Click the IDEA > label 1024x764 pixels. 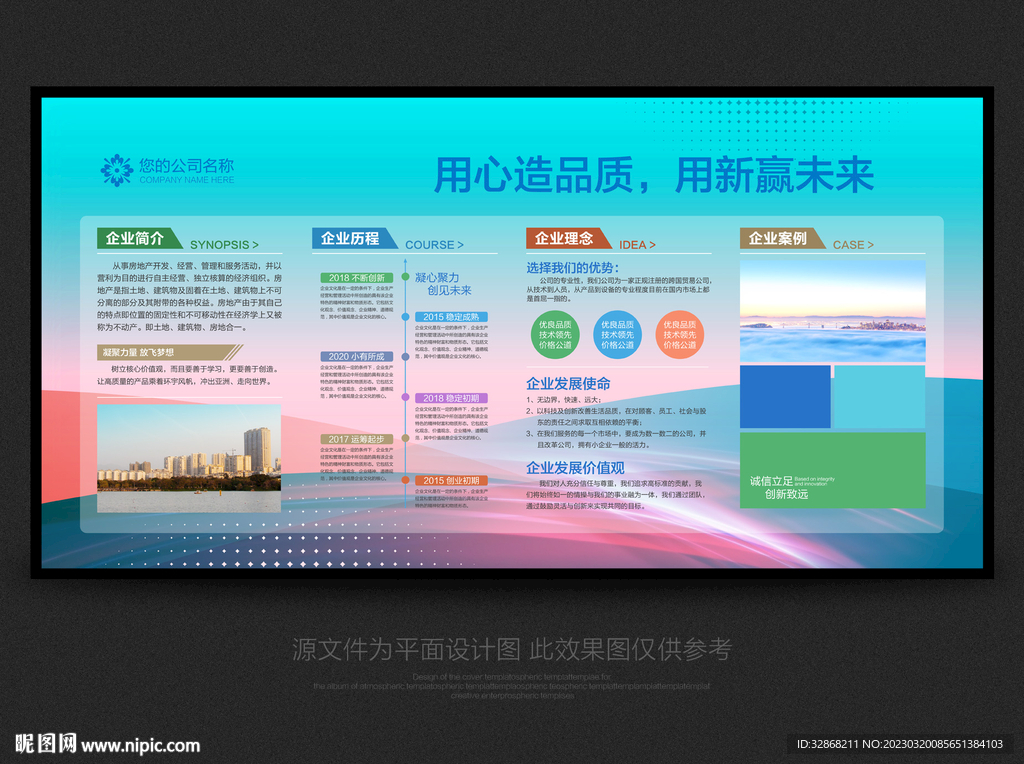coord(637,245)
